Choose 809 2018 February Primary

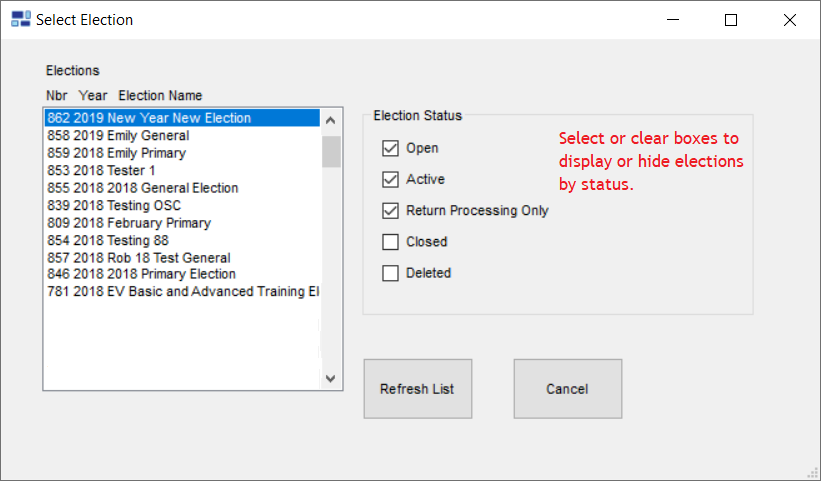pos(182,223)
